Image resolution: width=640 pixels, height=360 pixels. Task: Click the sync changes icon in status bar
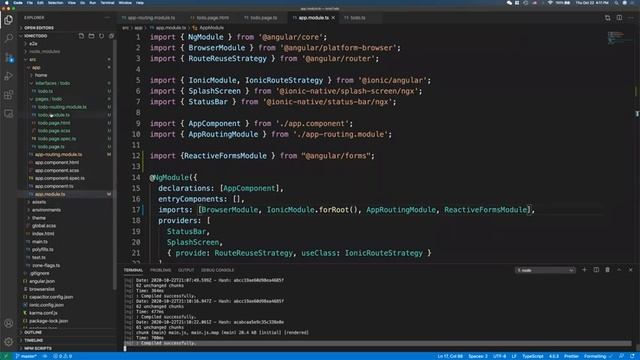[45, 356]
